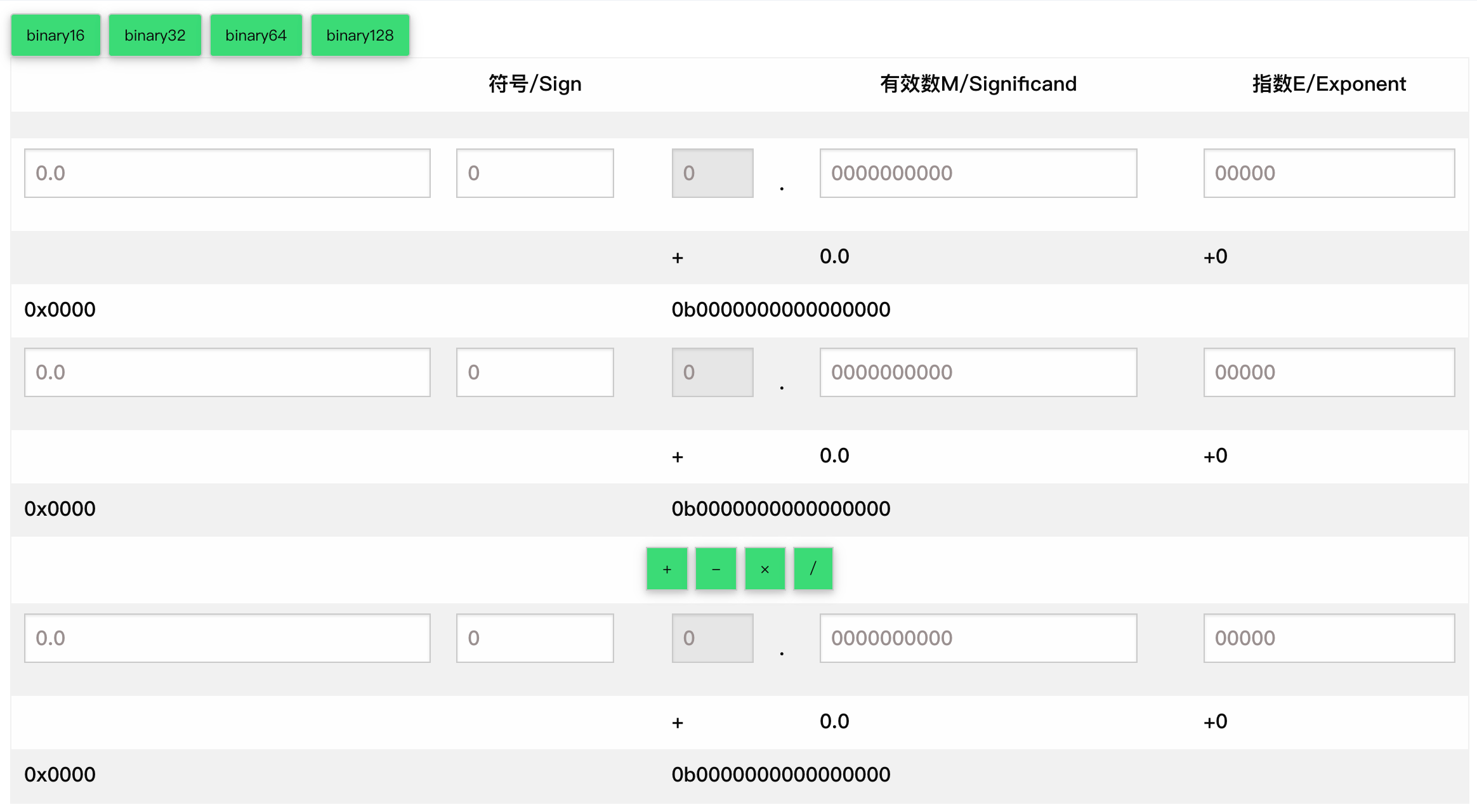Click result row sign bit field

tap(534, 638)
